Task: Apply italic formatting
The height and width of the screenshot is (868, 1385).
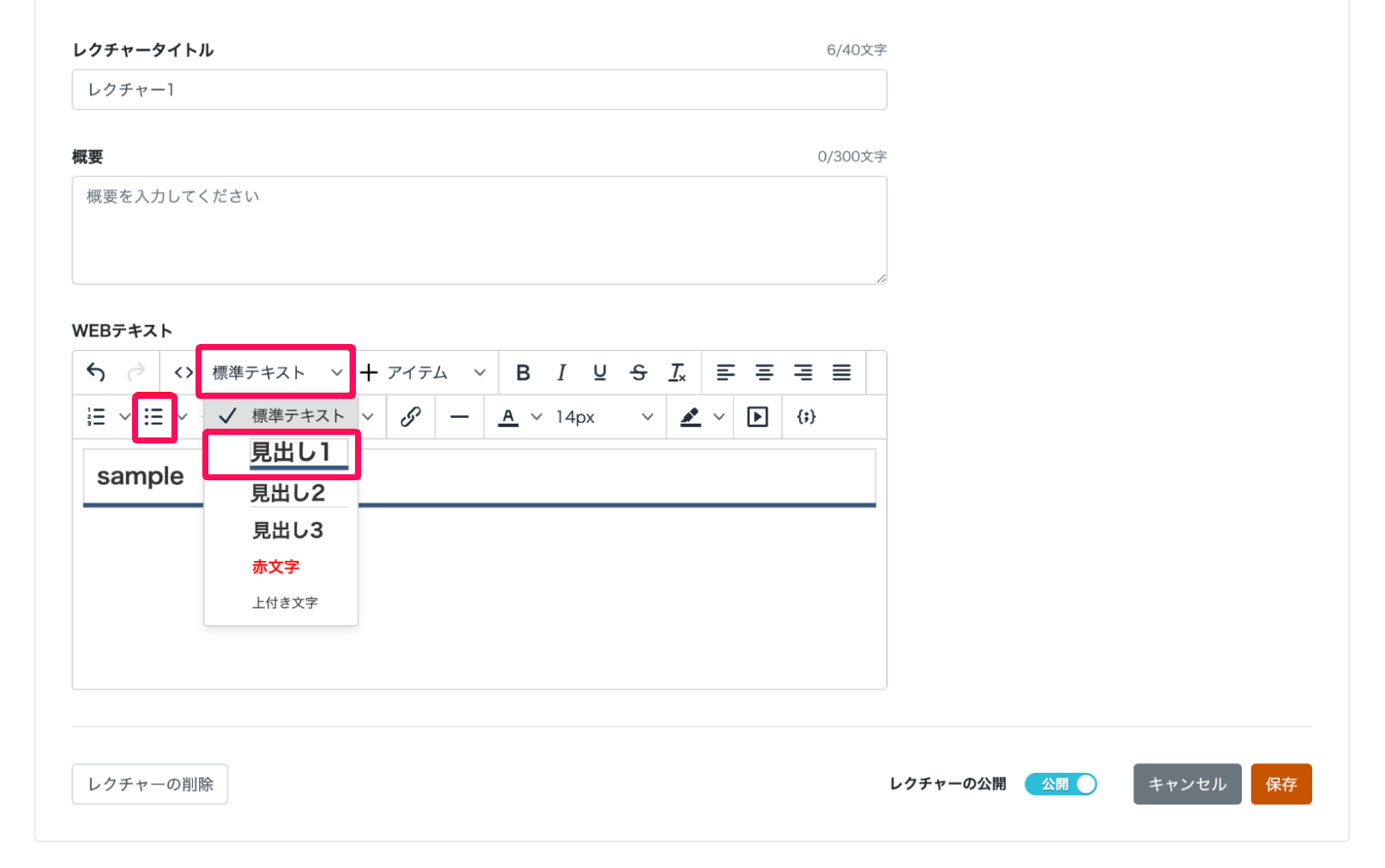Action: coord(562,372)
